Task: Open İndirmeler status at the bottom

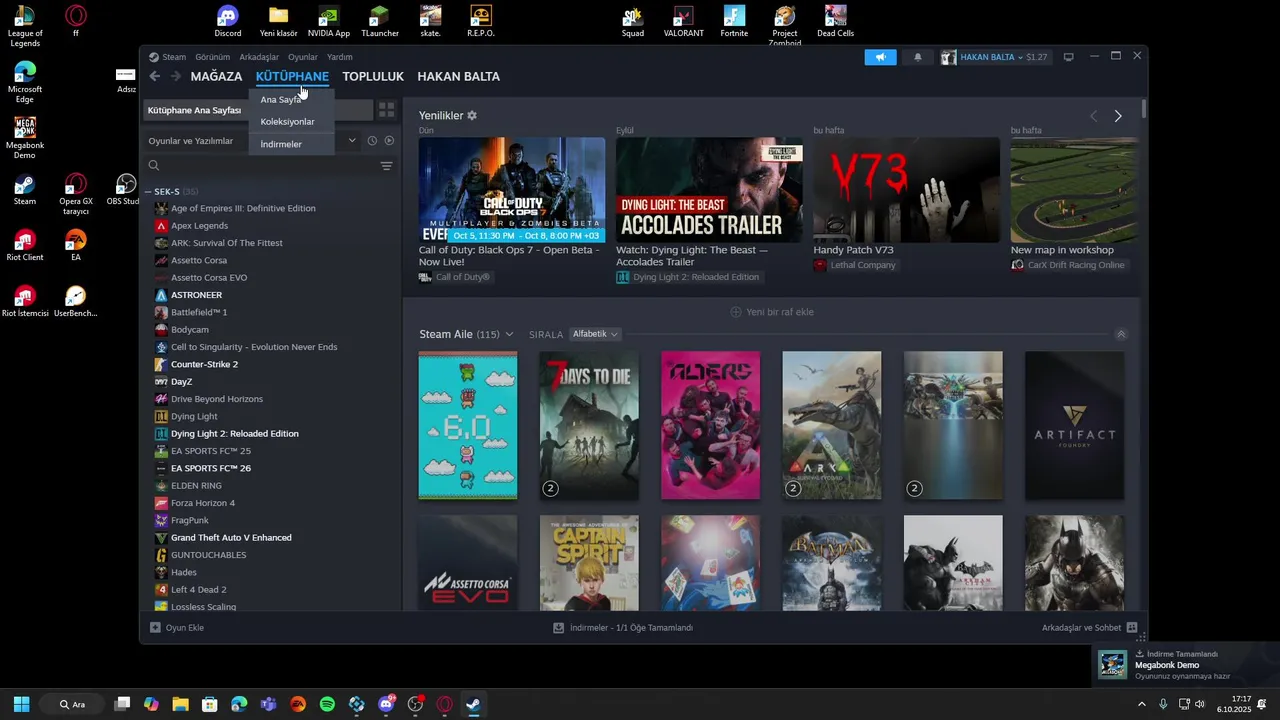Action: click(623, 628)
